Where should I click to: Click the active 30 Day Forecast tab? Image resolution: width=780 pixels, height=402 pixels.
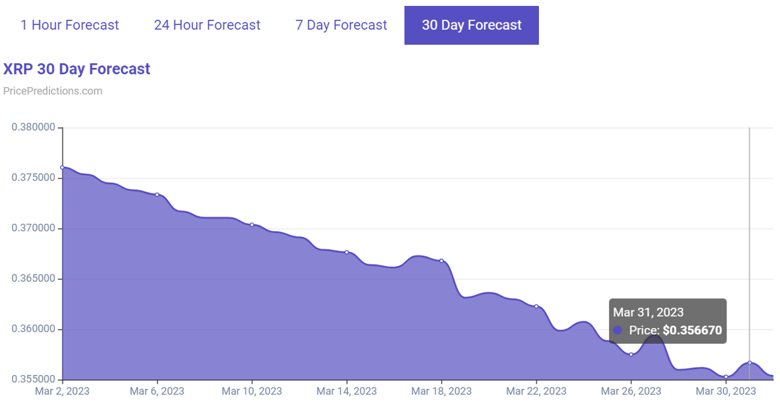(x=471, y=25)
